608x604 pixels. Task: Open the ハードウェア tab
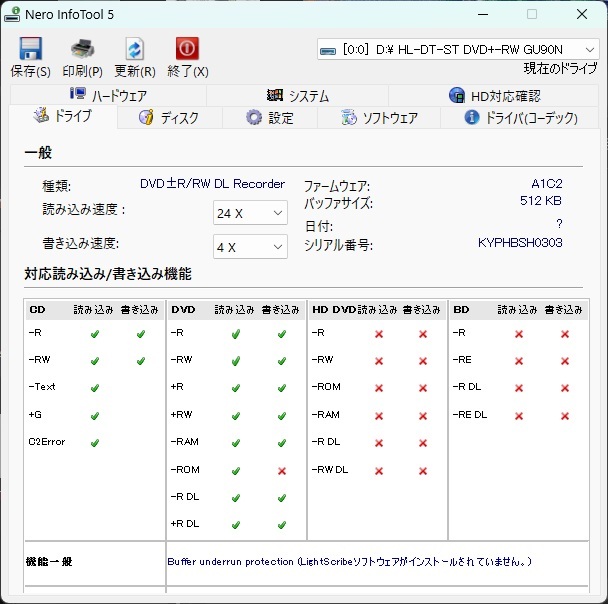[x=108, y=96]
